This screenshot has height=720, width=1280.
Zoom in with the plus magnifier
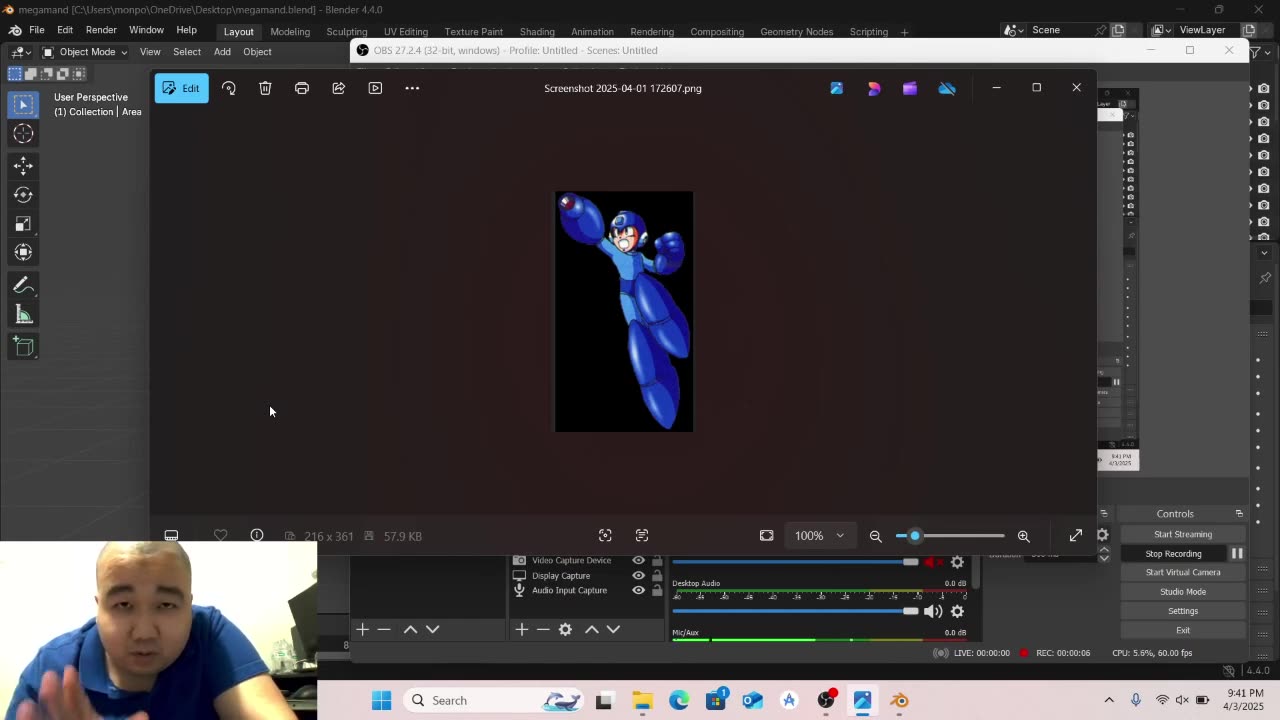[x=1023, y=536]
